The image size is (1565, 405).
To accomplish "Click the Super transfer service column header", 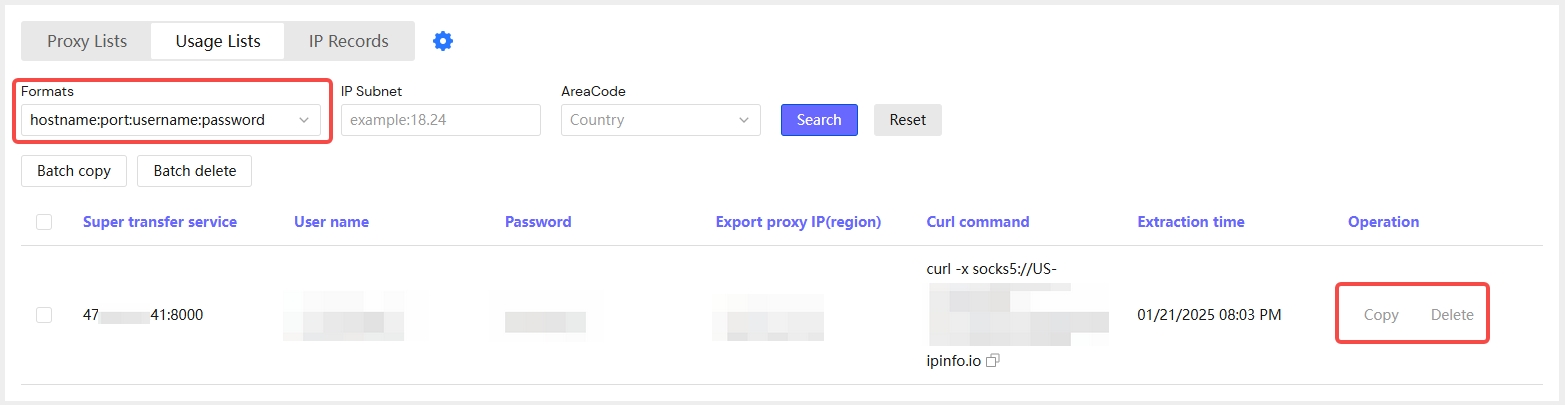I will [160, 222].
